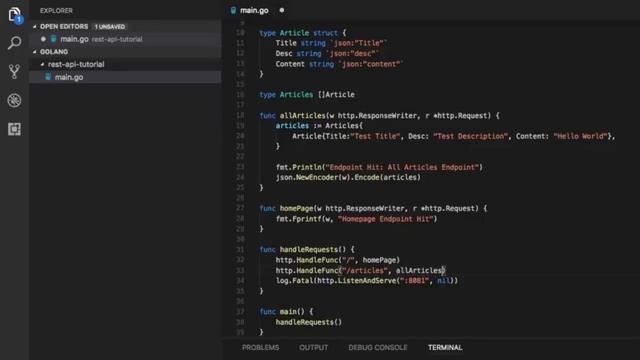Image resolution: width=640 pixels, height=360 pixels.
Task: Click the func main() declaration line
Action: (286, 312)
